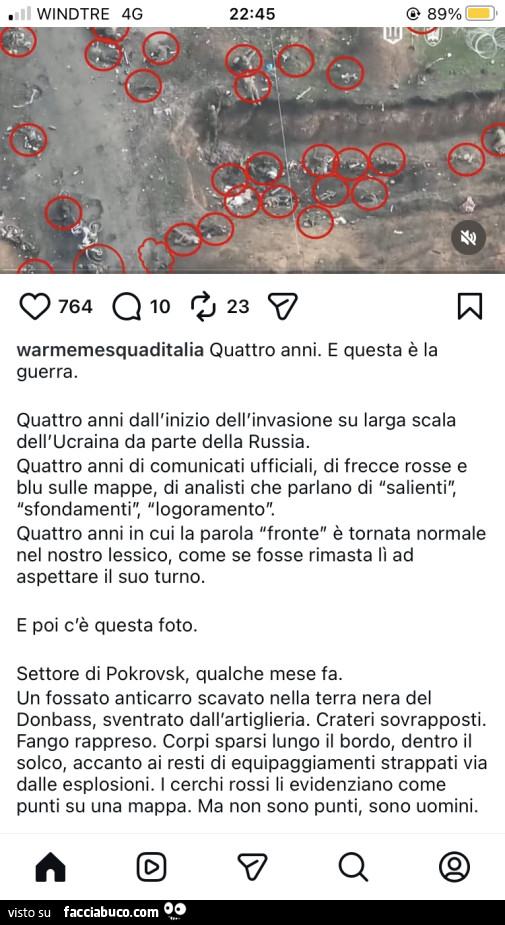Tap the 22:45 status bar clock
Image resolution: width=505 pixels, height=925 pixels.
click(252, 14)
